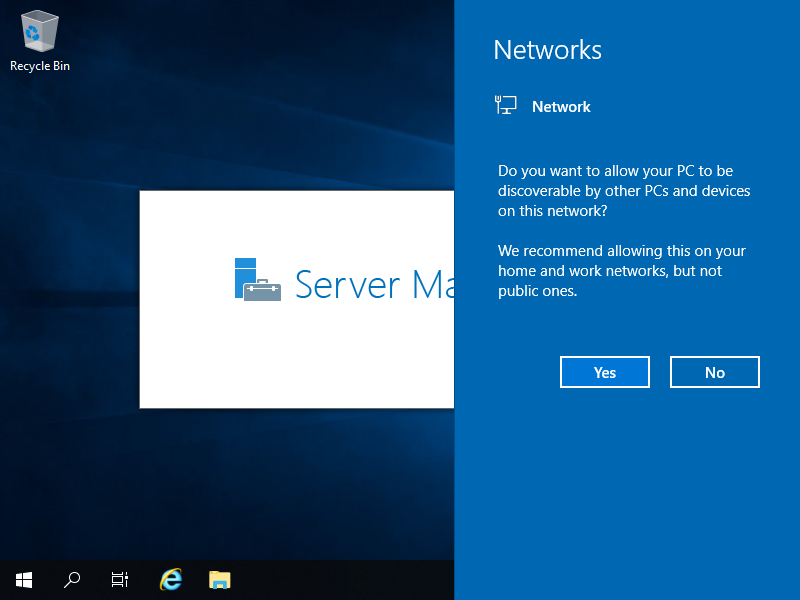Click No to deny network discovery

pyautogui.click(x=715, y=372)
